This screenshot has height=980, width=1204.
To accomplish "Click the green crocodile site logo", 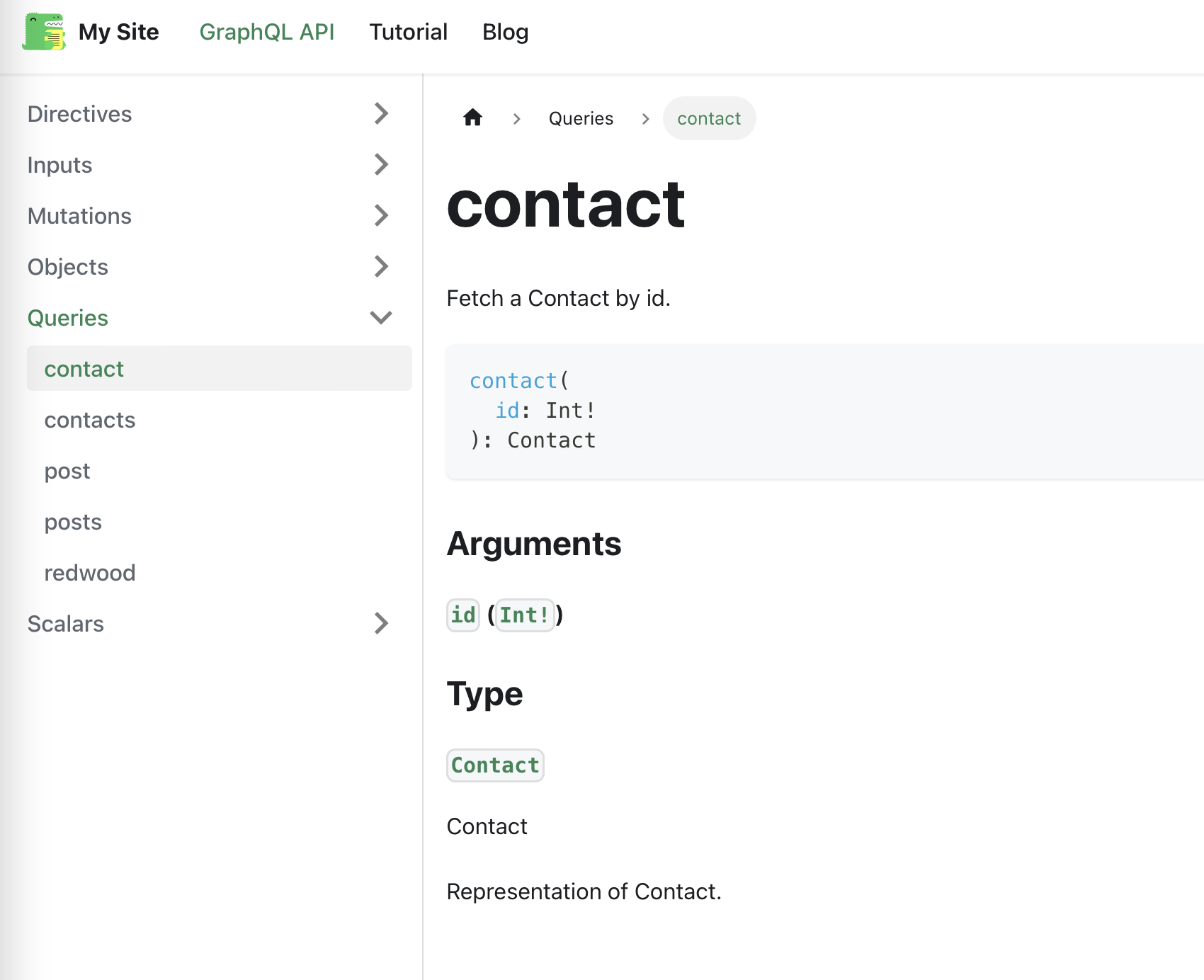I will coord(42,32).
